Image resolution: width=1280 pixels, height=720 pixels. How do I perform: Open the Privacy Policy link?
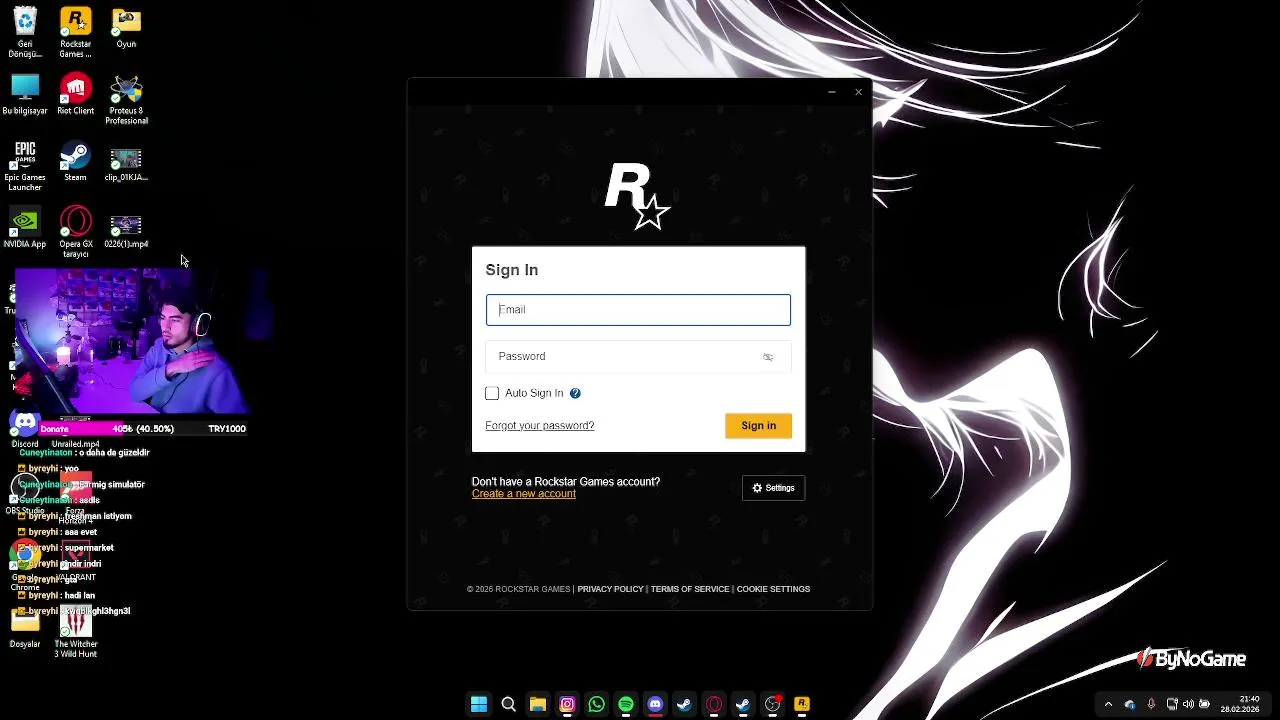[x=610, y=589]
